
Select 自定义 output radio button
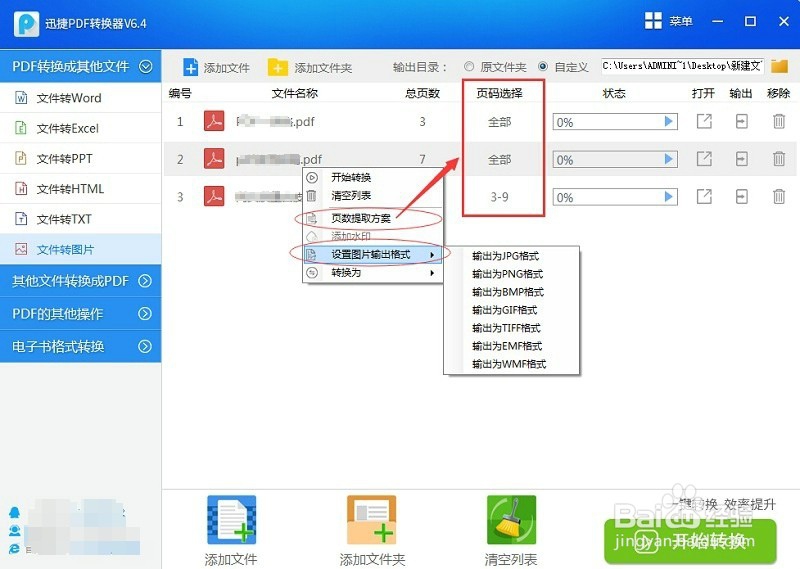click(x=543, y=66)
